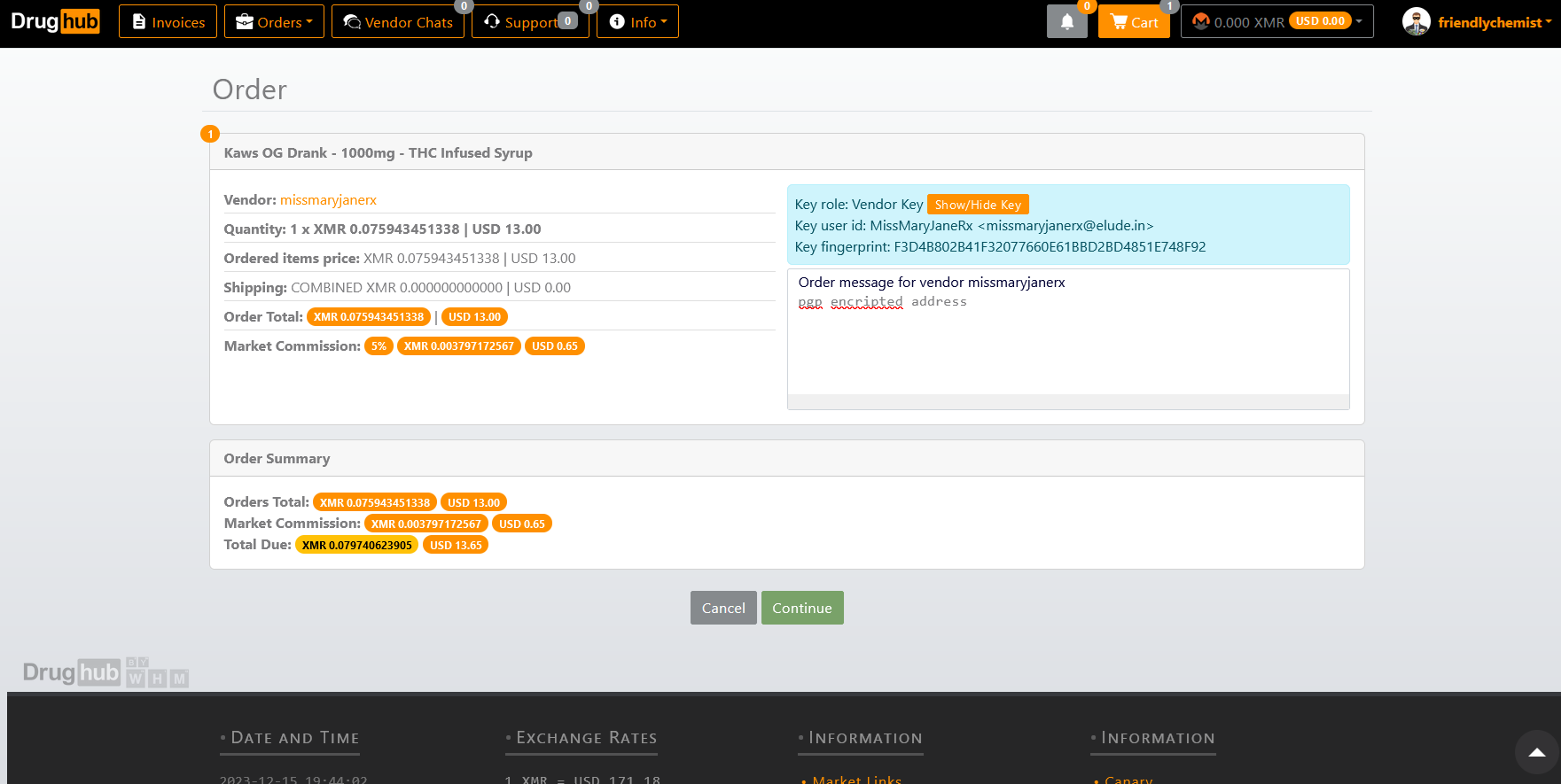Viewport: 1561px width, 784px height.
Task: Click the Support headset icon
Action: point(492,21)
